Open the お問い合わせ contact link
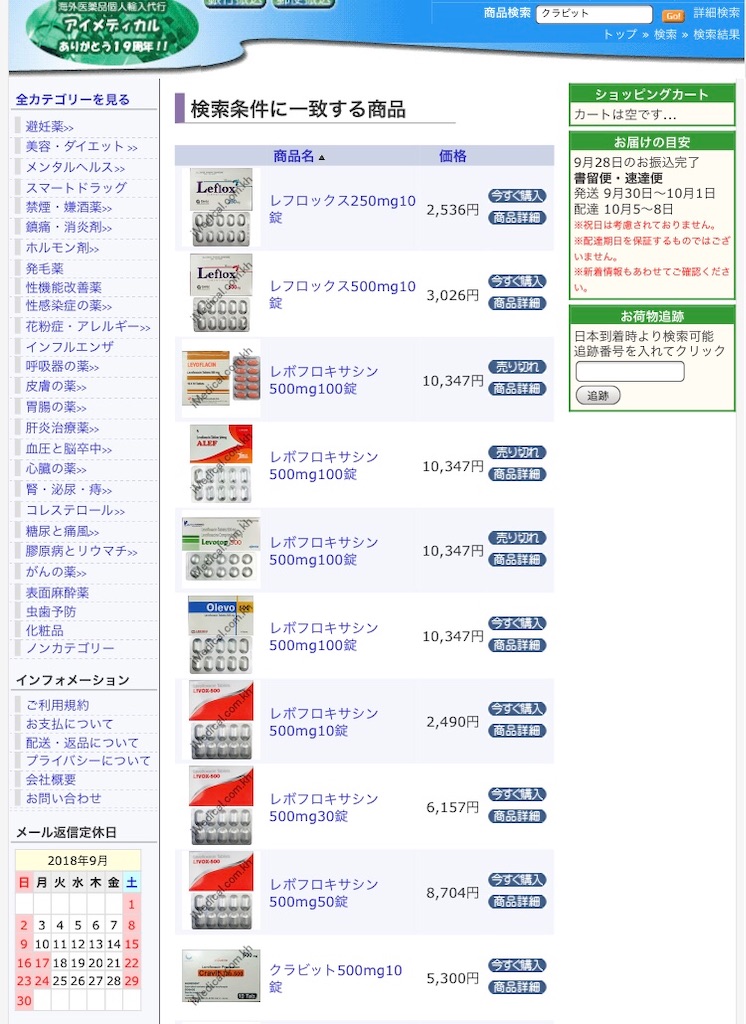Image resolution: width=746 pixels, height=1024 pixels. click(x=63, y=798)
